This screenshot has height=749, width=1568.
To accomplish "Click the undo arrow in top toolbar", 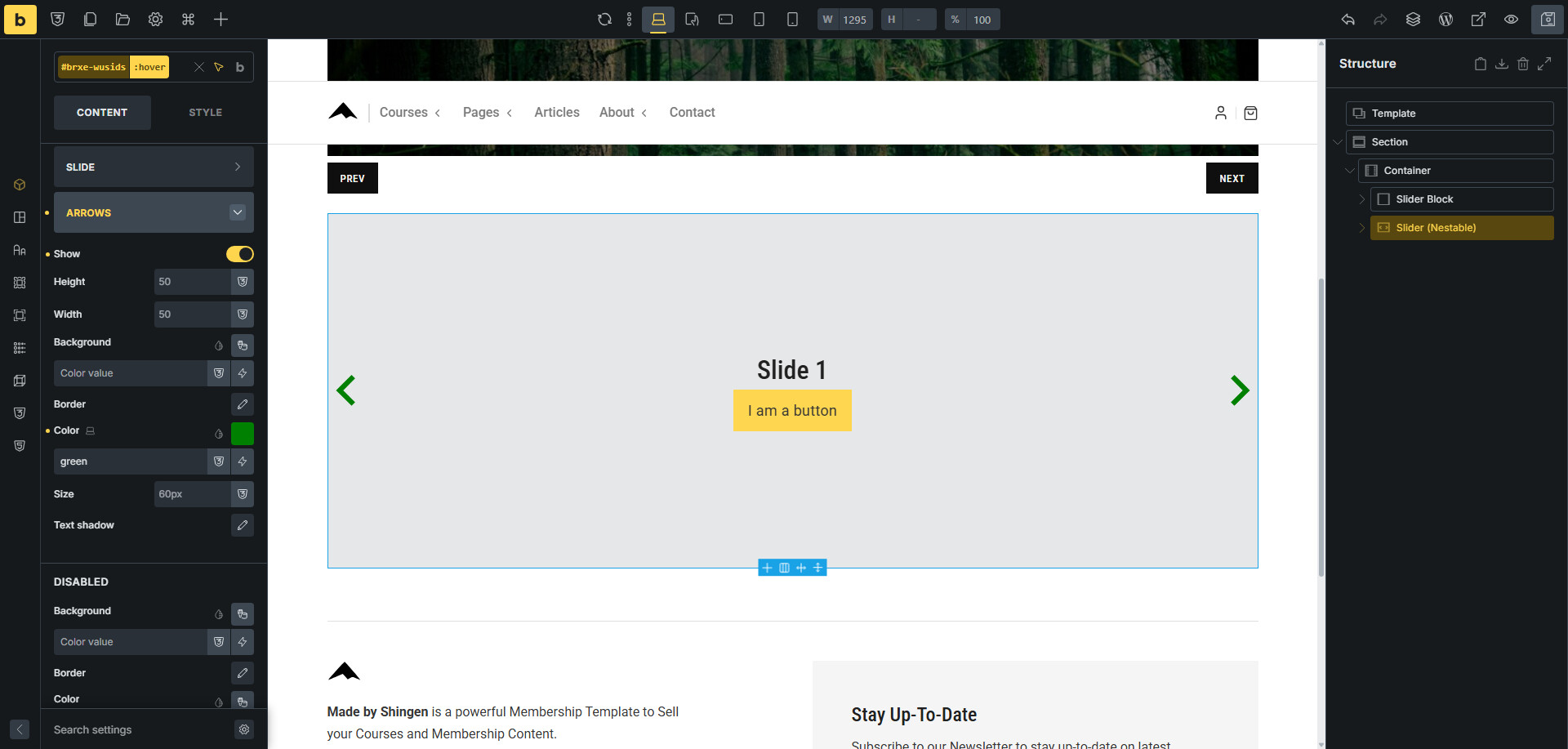I will click(1347, 20).
